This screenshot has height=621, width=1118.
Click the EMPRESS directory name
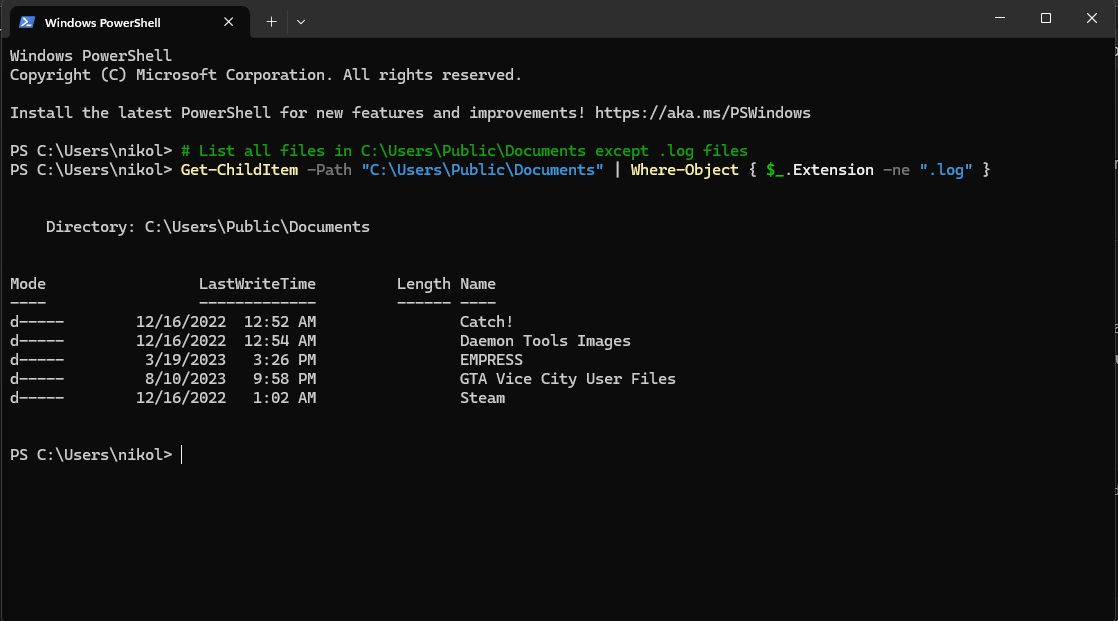pos(491,360)
